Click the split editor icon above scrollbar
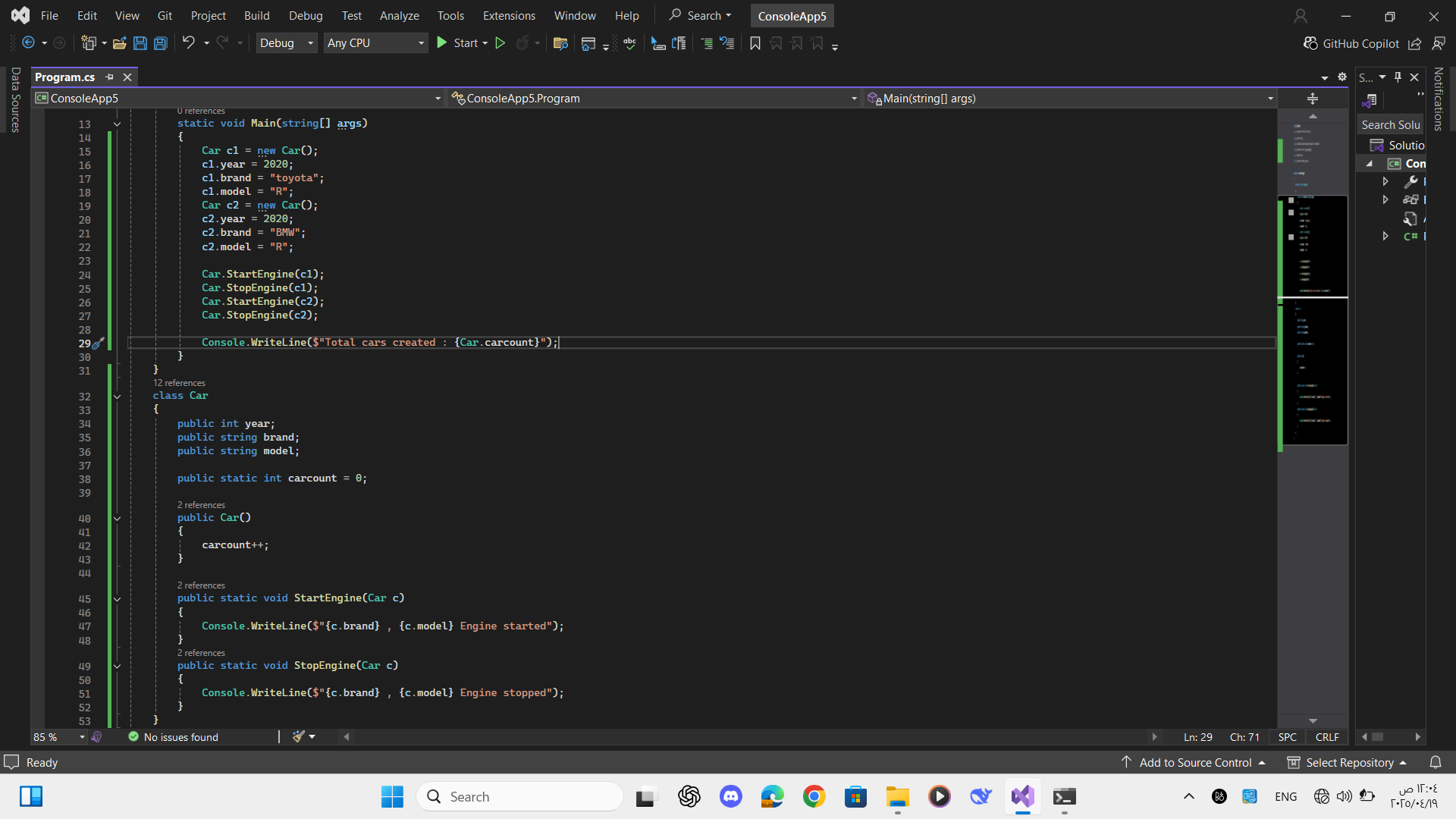 coord(1313,99)
